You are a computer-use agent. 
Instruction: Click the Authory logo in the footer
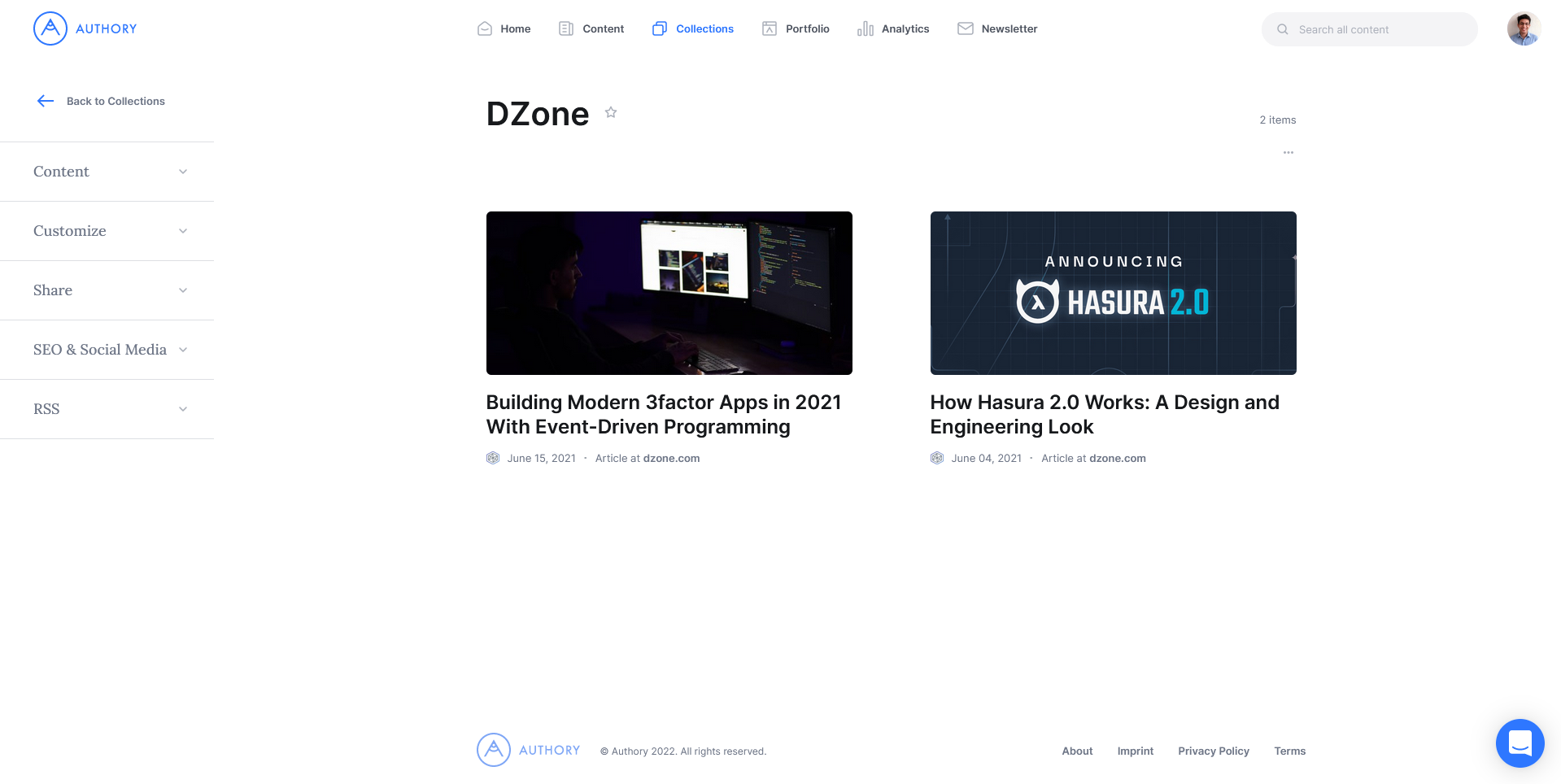coord(529,750)
